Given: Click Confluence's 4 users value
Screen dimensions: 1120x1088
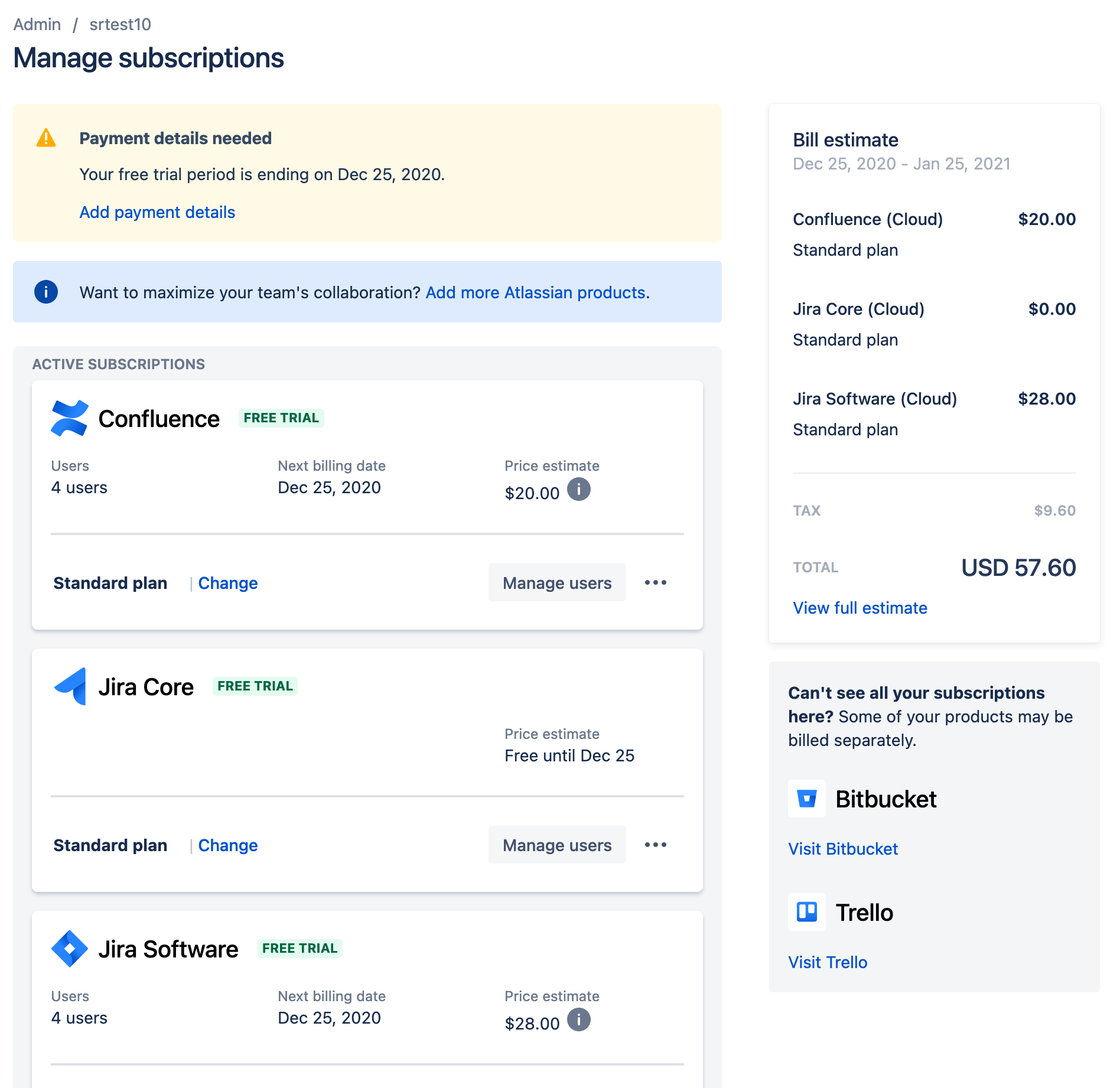Looking at the screenshot, I should point(79,487).
